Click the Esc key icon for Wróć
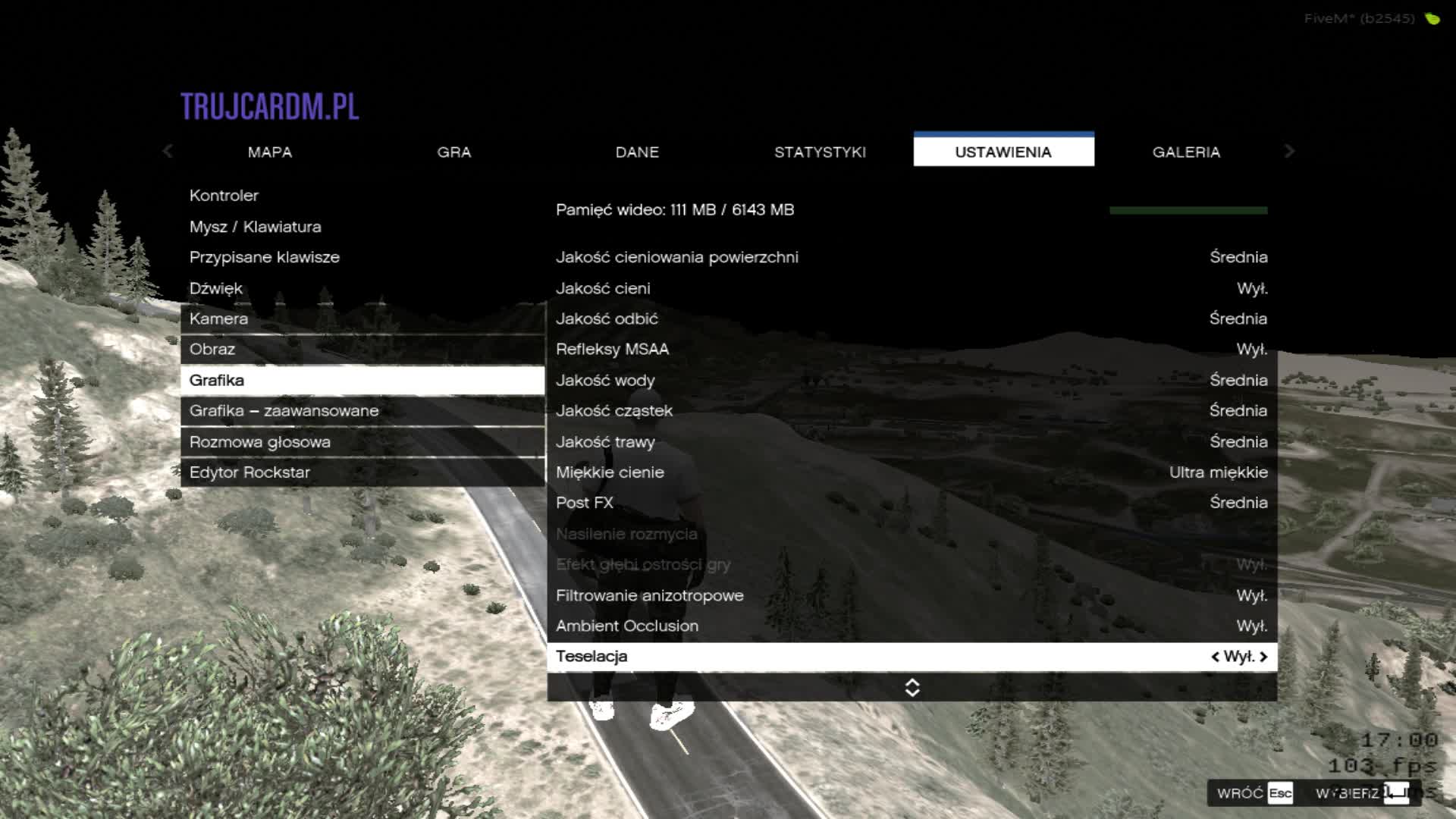This screenshot has height=819, width=1456. coord(1280,793)
